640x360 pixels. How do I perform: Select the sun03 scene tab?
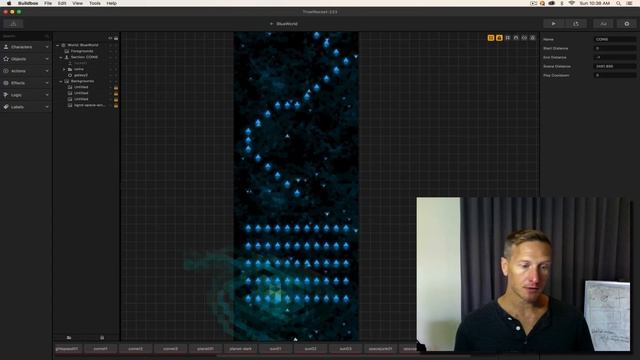(x=346, y=349)
